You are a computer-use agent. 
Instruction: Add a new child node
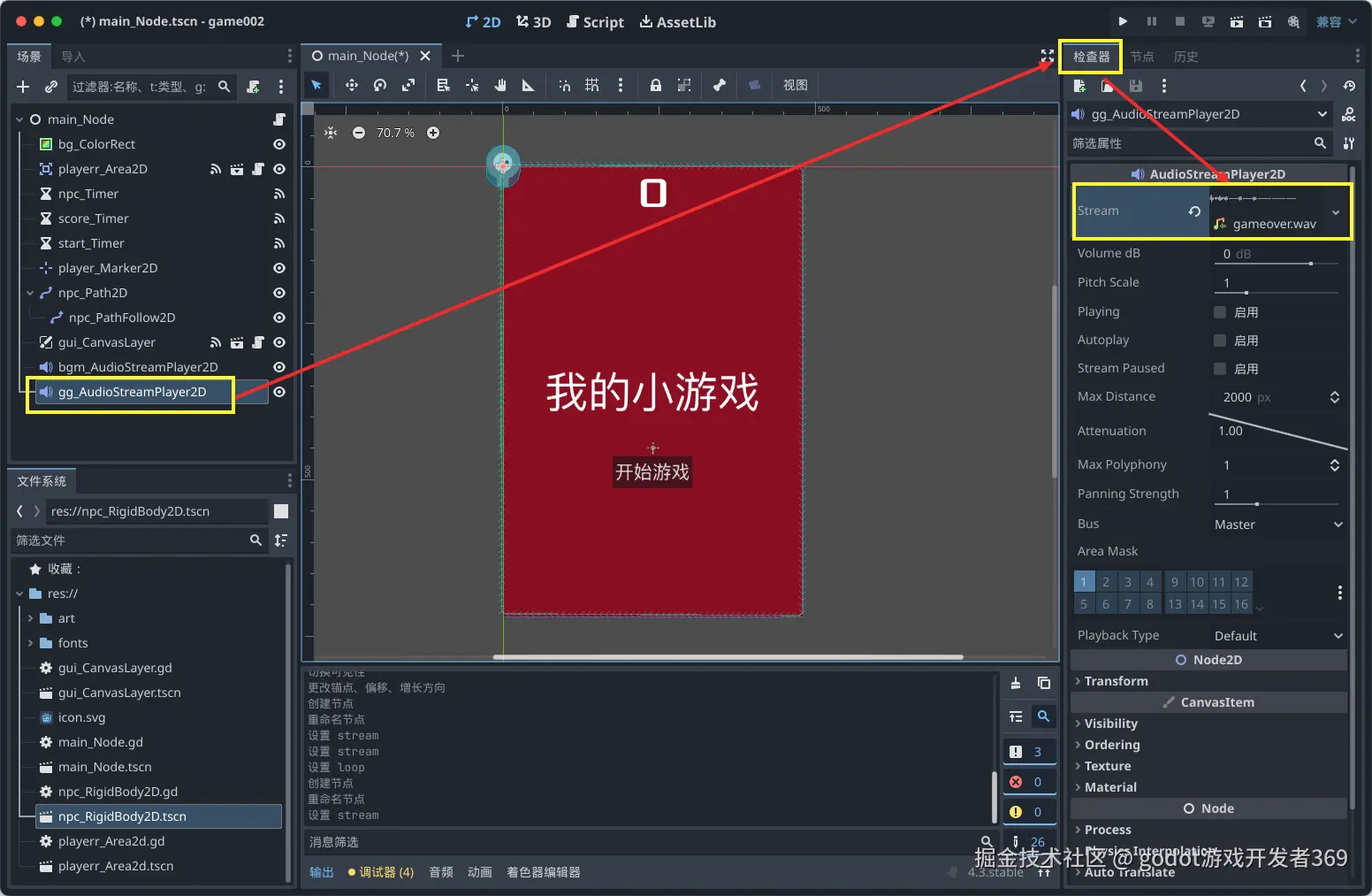point(23,87)
